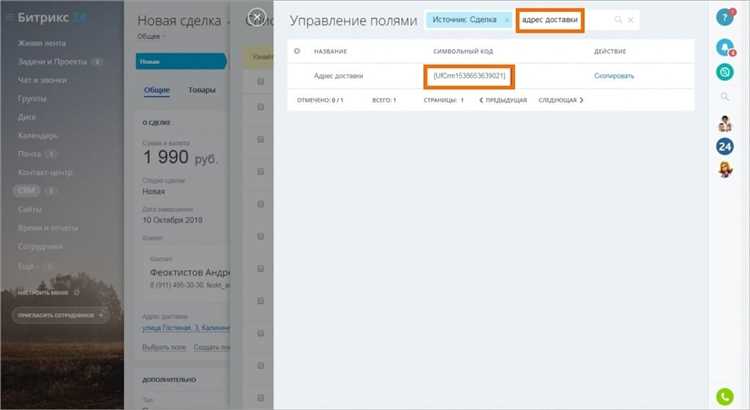Switch to the Товары tab in deal
750x410 pixels.
(x=201, y=90)
